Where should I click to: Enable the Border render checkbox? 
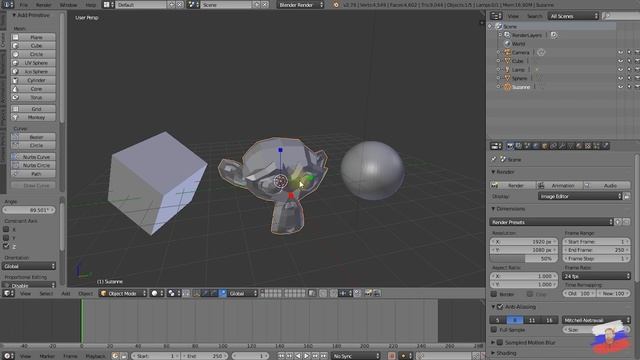click(494, 294)
